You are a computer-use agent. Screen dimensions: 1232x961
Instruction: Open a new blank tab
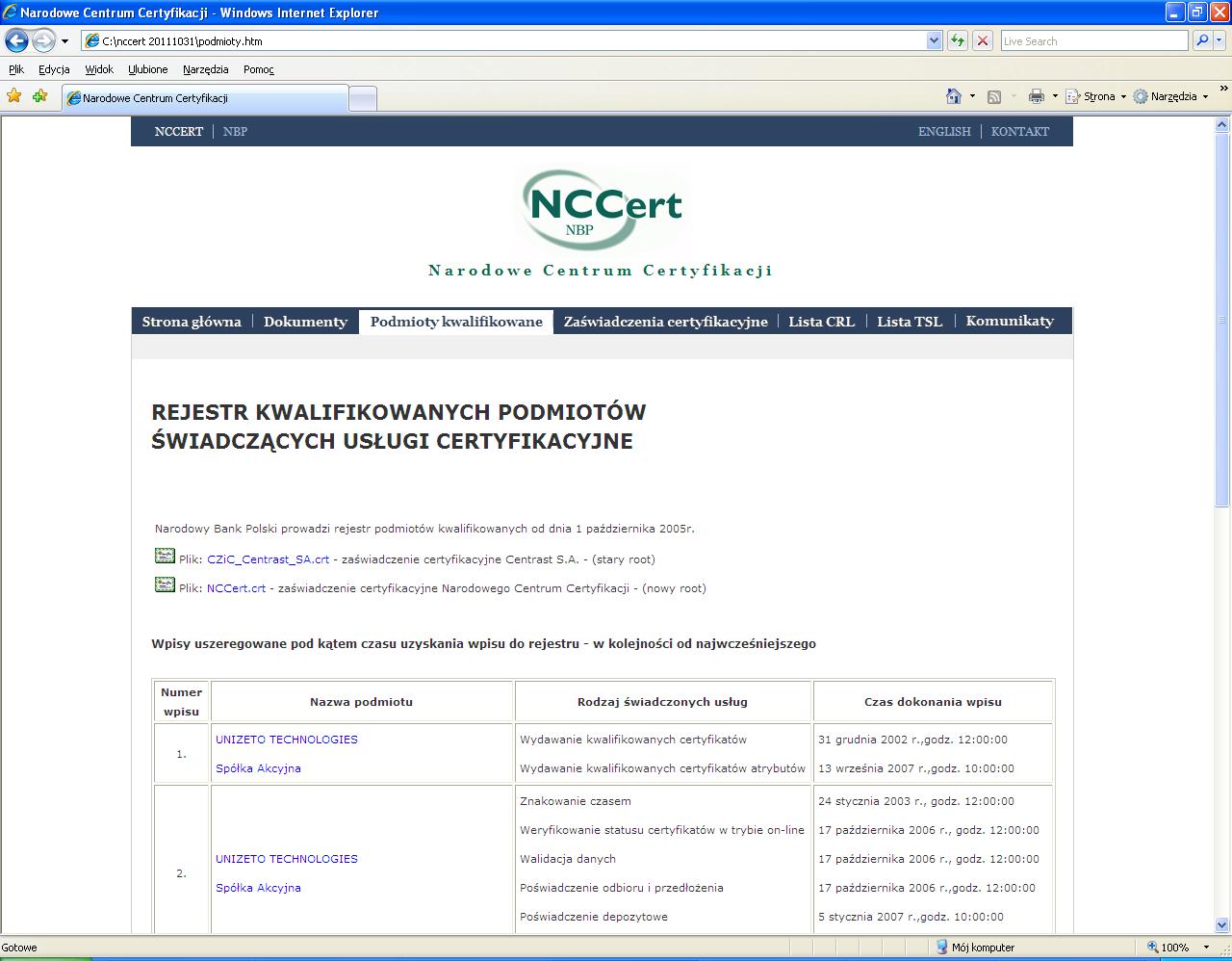[362, 98]
